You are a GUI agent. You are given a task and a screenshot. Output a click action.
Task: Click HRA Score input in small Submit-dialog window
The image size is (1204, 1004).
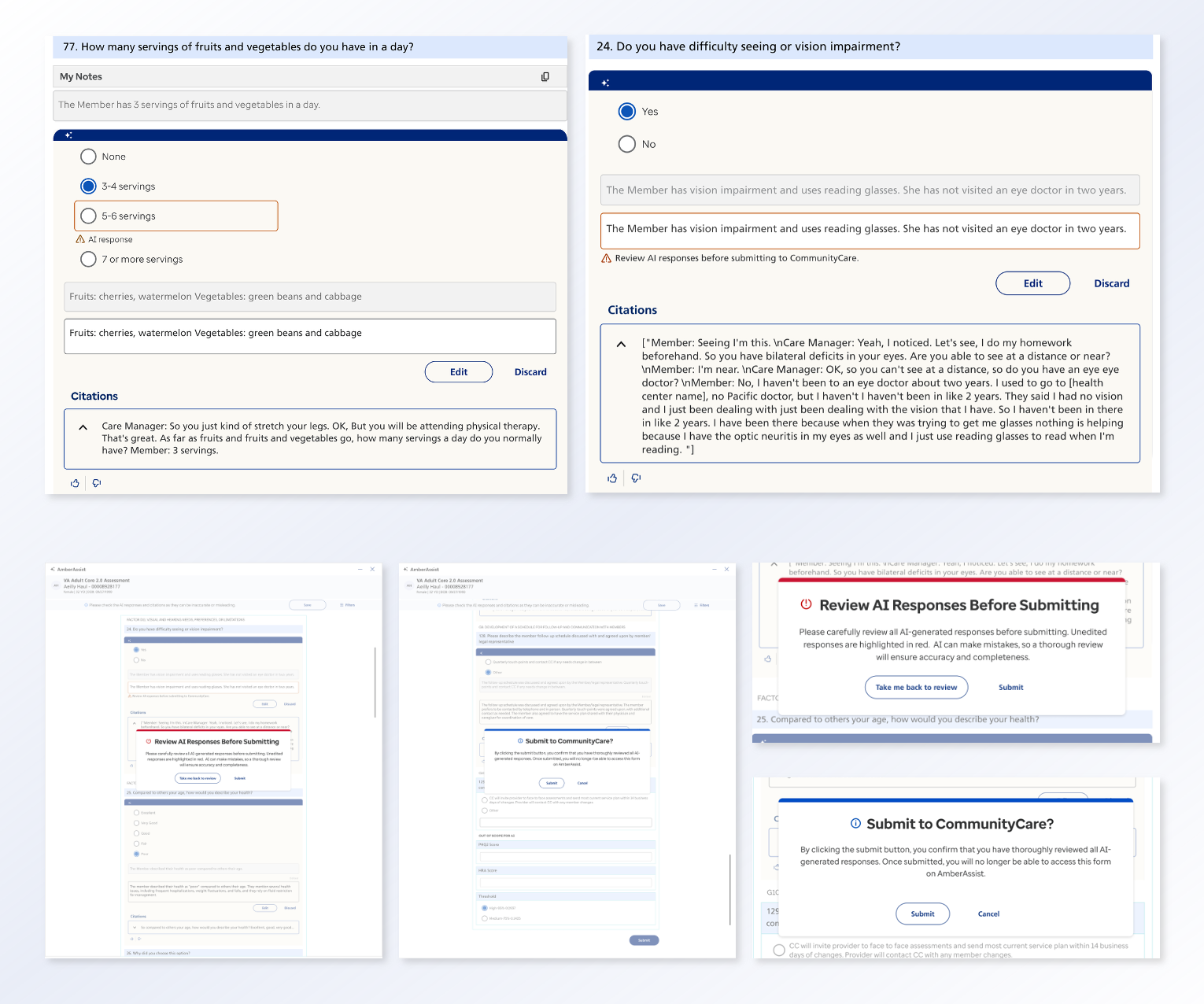pyautogui.click(x=566, y=883)
